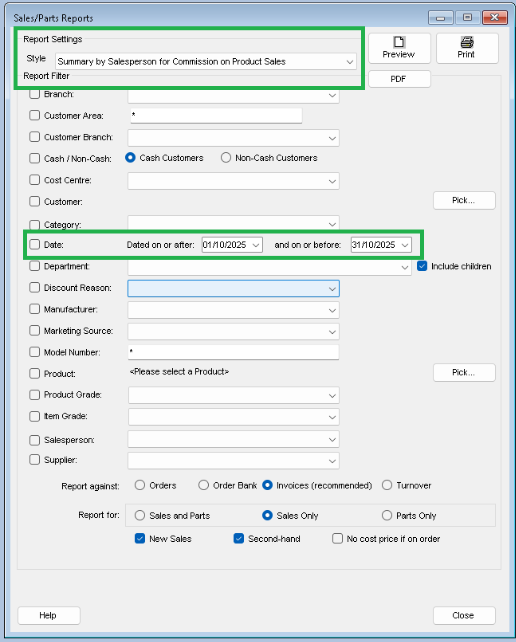Click the Pick button beside Product
The width and height of the screenshot is (516, 642).
pos(464,372)
